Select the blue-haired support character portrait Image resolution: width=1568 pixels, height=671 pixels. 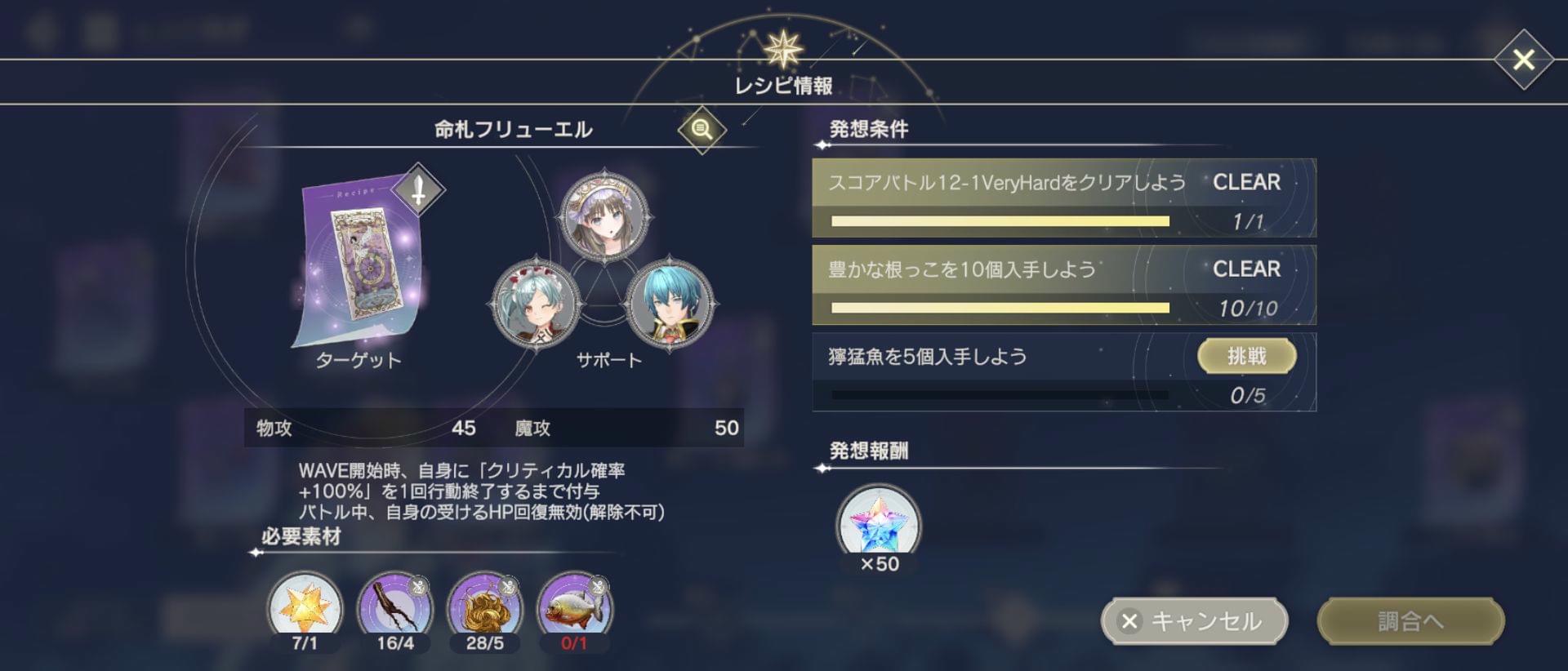point(670,304)
